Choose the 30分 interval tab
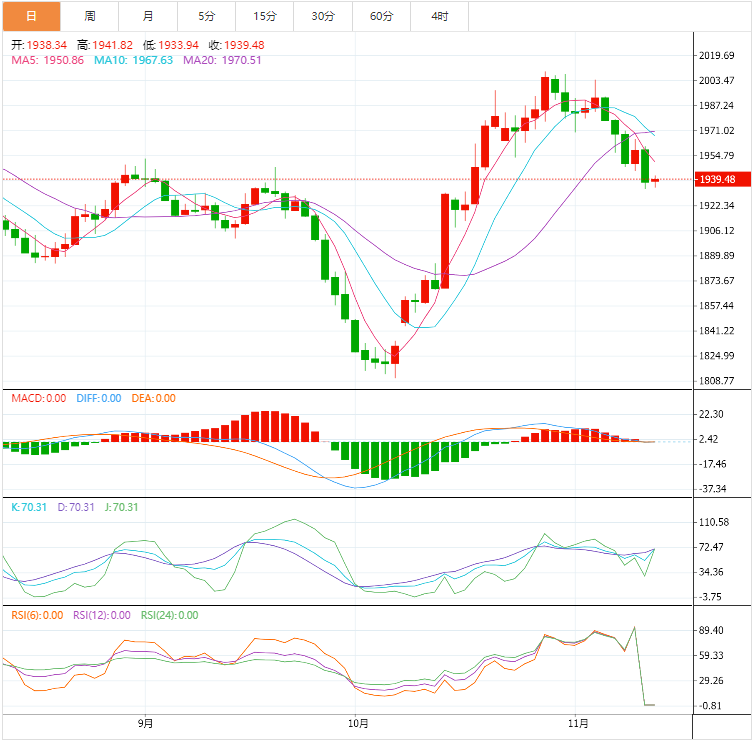Screen dimensions: 753x742 click(323, 16)
